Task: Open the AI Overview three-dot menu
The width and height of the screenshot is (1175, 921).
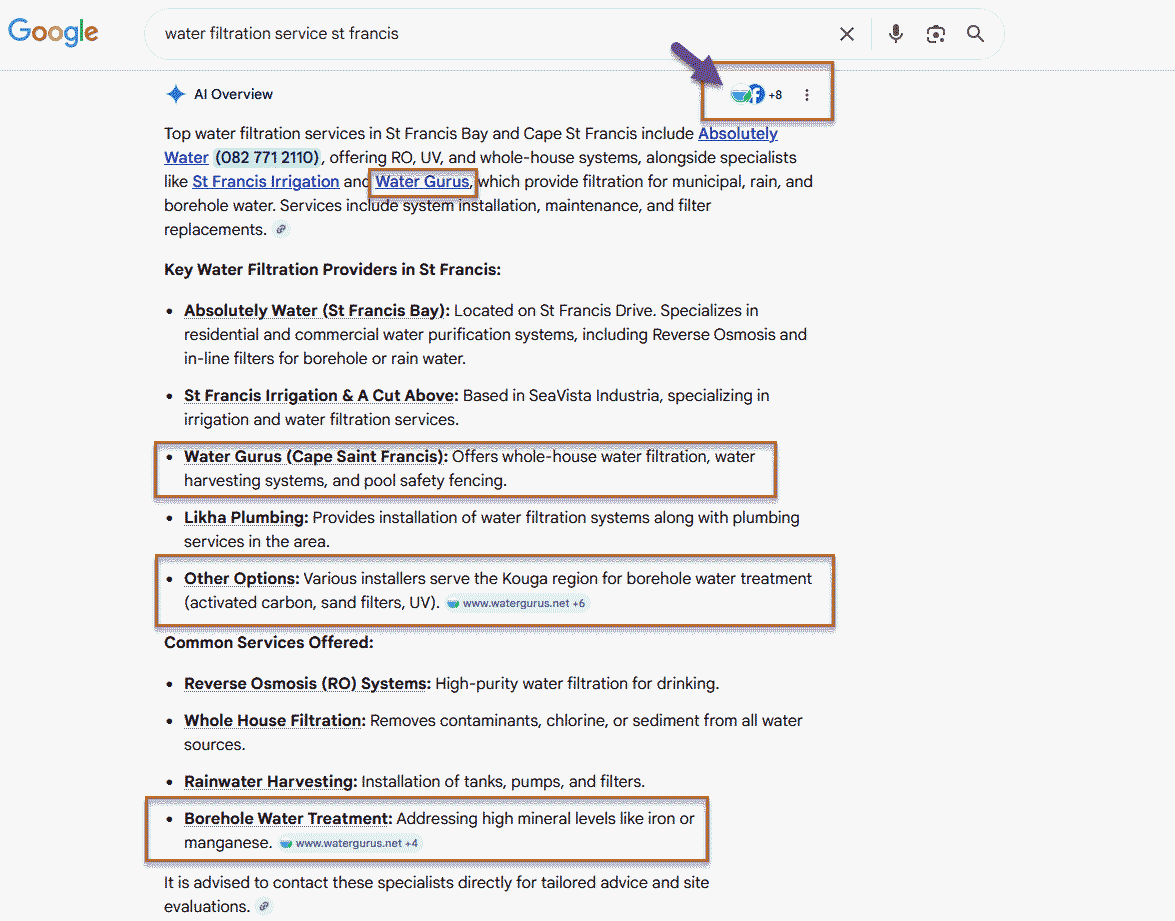Action: tap(807, 94)
